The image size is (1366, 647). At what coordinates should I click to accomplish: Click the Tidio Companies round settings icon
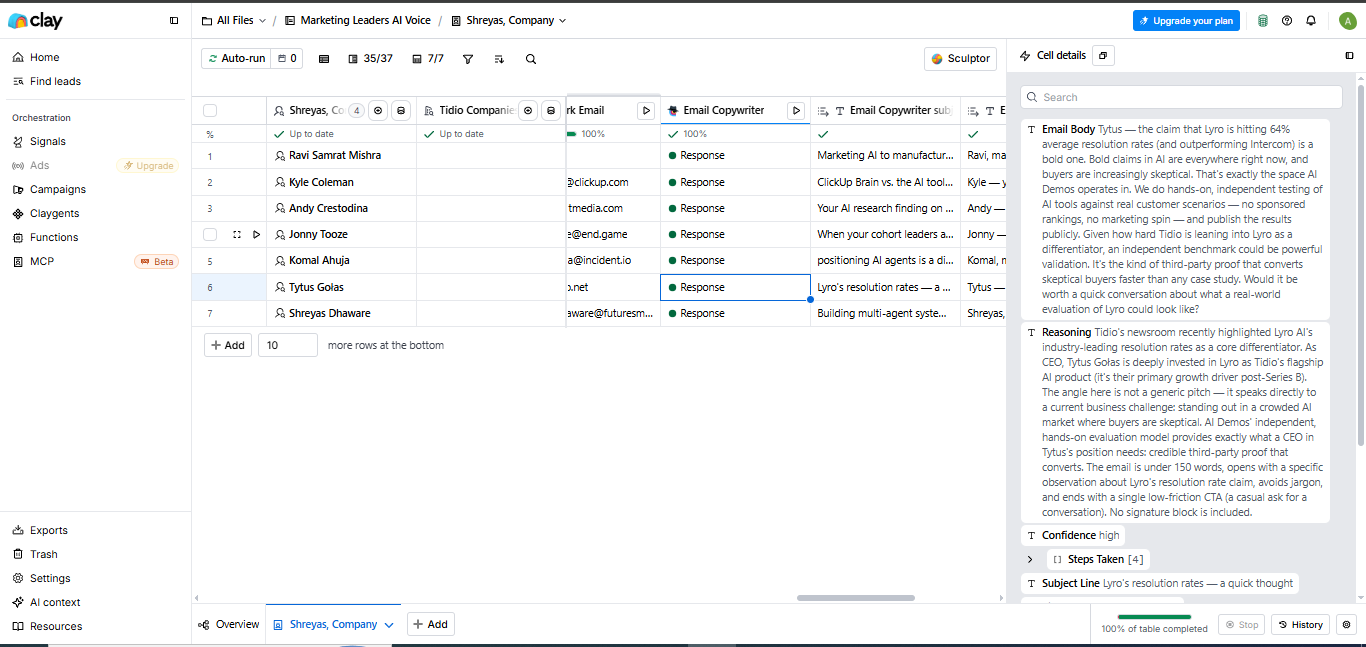click(x=528, y=111)
